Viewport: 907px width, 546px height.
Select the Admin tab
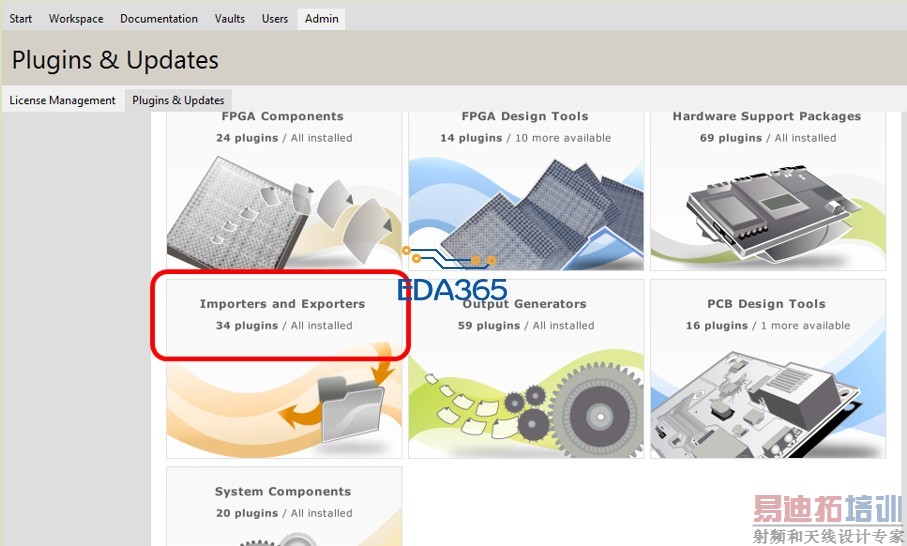322,19
